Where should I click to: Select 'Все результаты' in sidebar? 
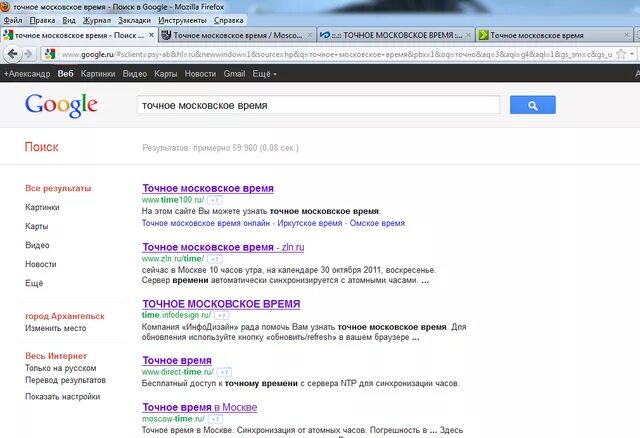(x=58, y=188)
